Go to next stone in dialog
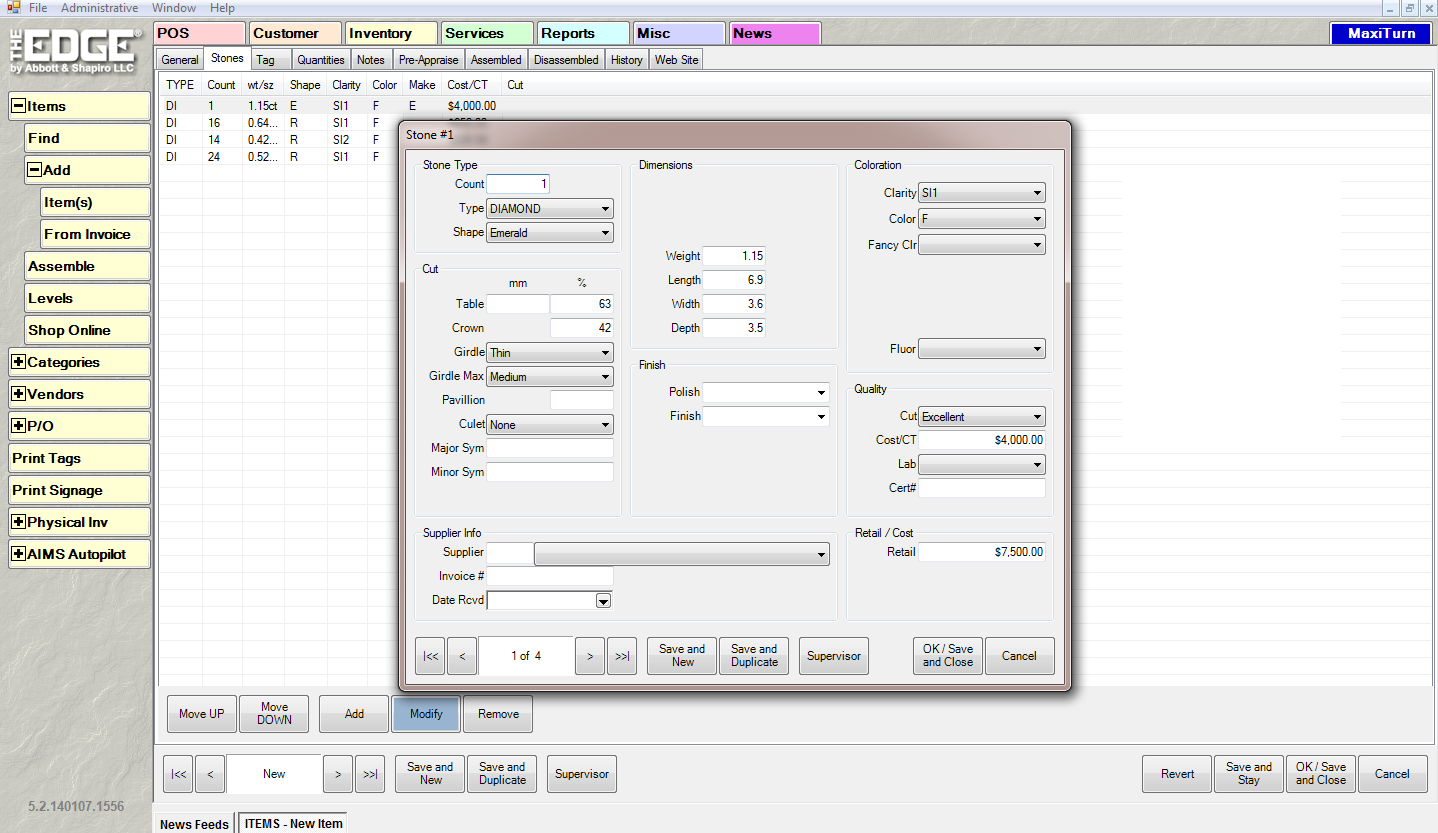Screen dimensions: 1438x833 (590, 656)
